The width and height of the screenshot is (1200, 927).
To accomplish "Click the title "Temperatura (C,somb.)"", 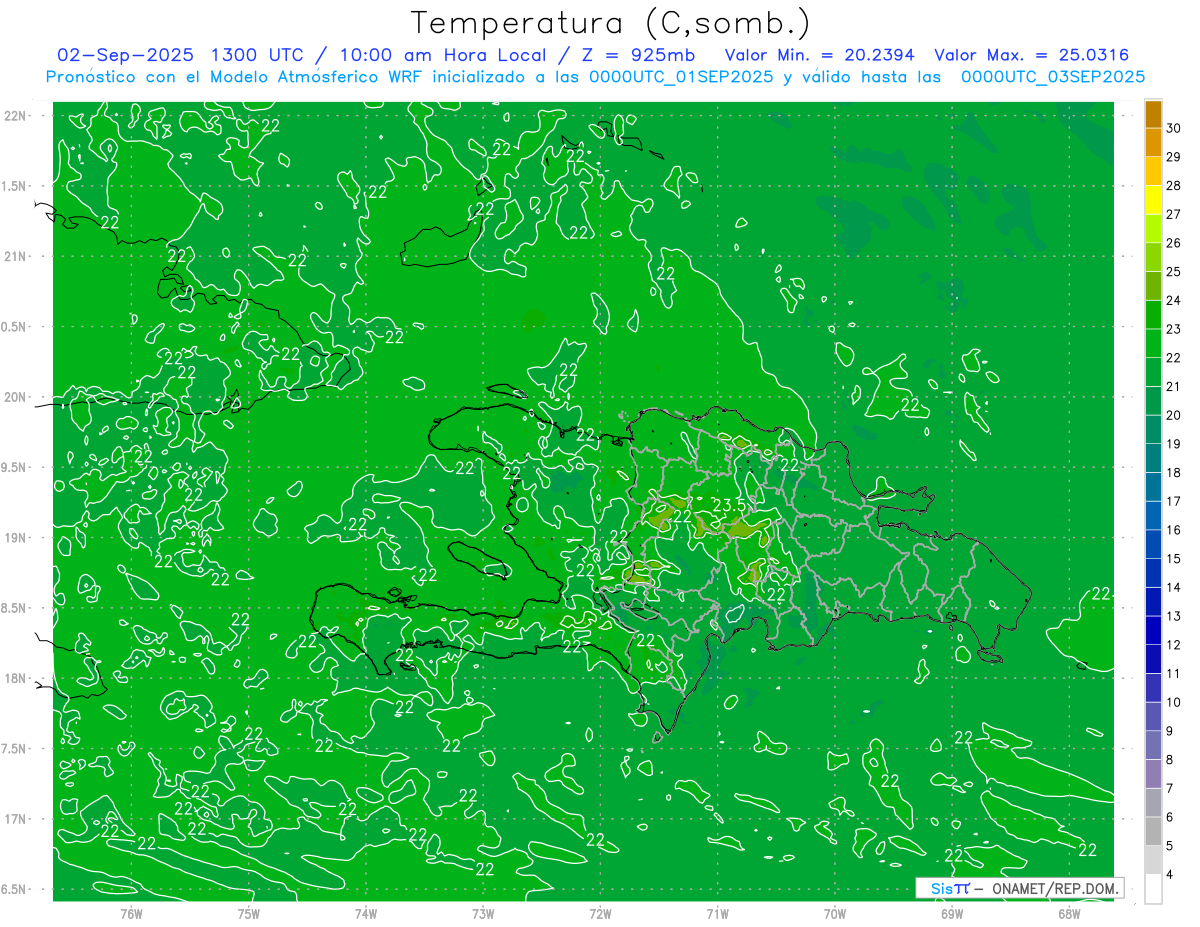I will 611,23.
